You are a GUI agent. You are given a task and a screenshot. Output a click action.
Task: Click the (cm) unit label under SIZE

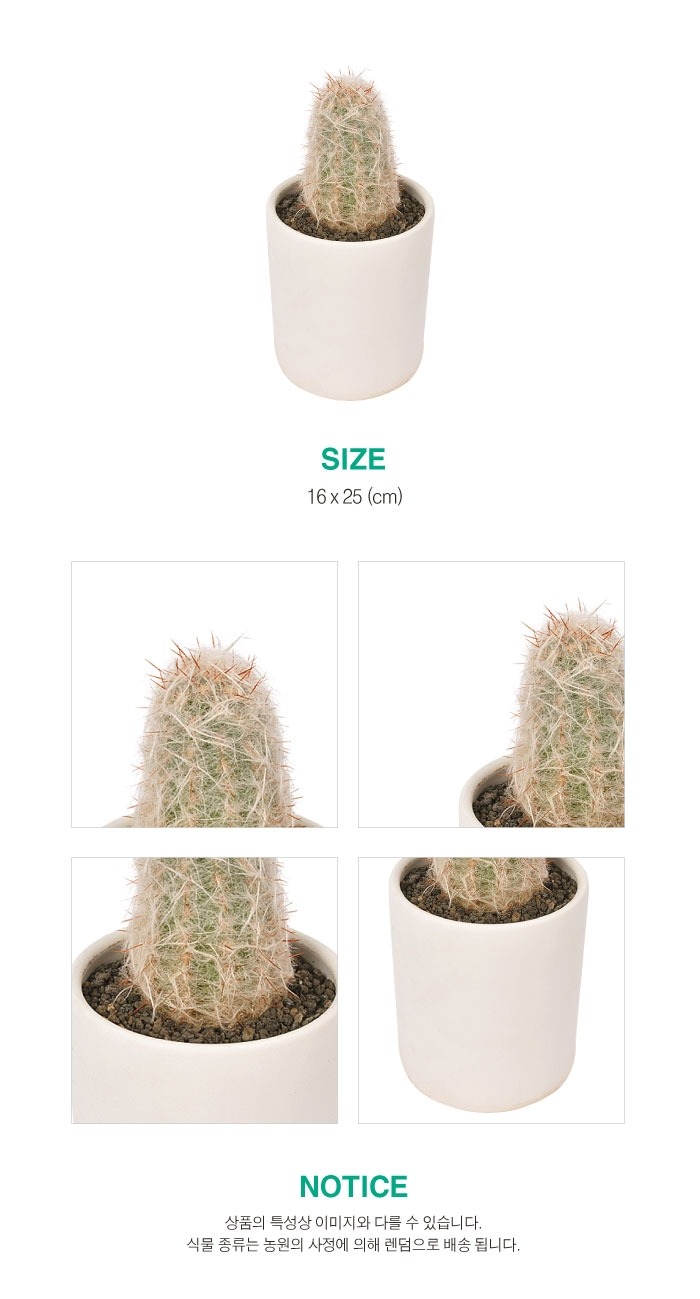pyautogui.click(x=385, y=496)
